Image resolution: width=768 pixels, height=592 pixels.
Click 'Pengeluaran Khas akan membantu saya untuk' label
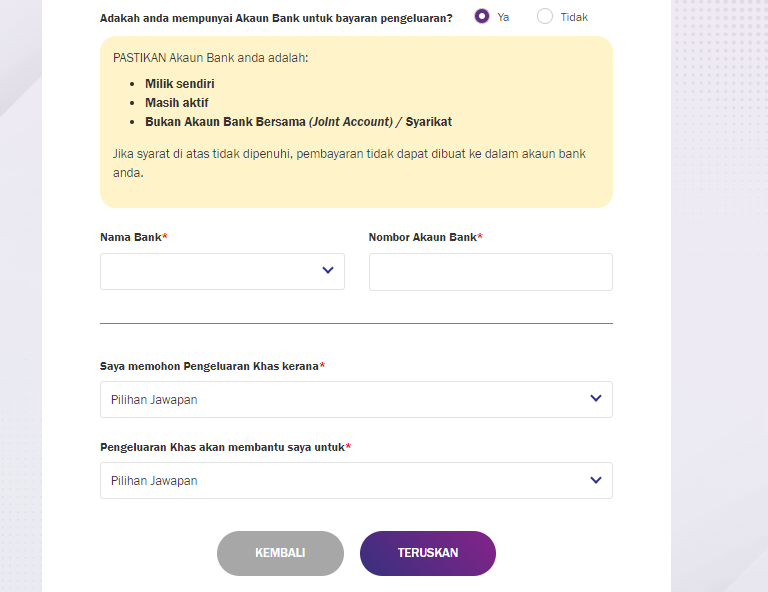[225, 447]
